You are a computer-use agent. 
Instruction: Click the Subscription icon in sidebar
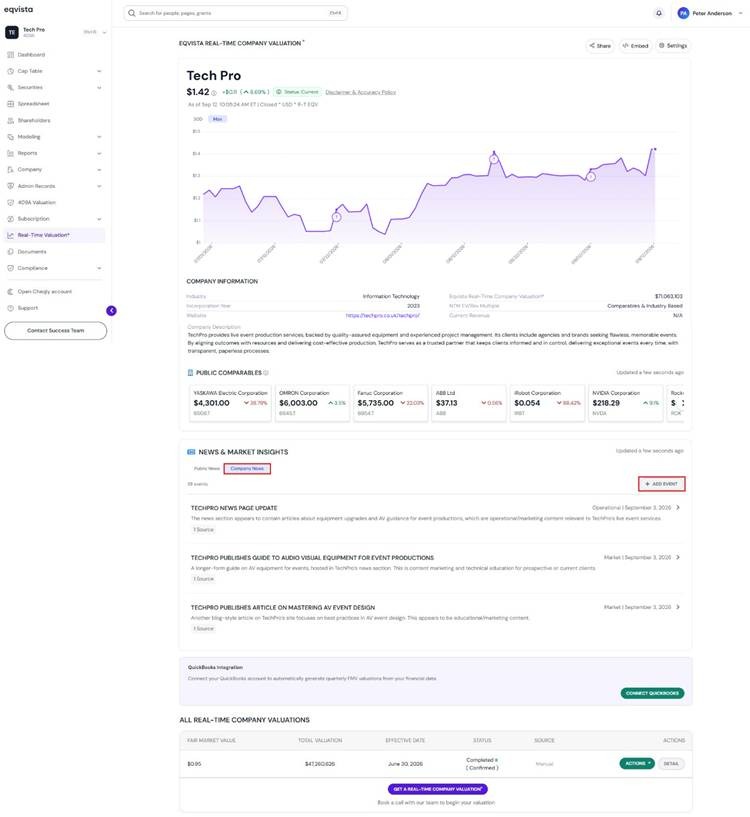pos(10,219)
